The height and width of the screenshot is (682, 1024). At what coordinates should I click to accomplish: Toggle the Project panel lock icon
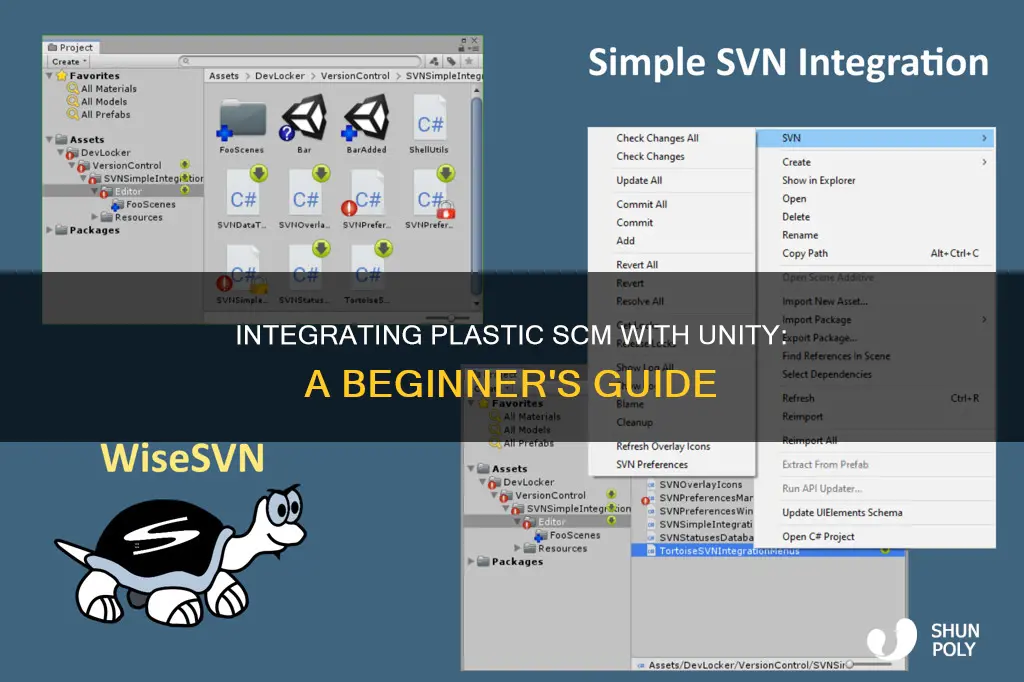462,48
